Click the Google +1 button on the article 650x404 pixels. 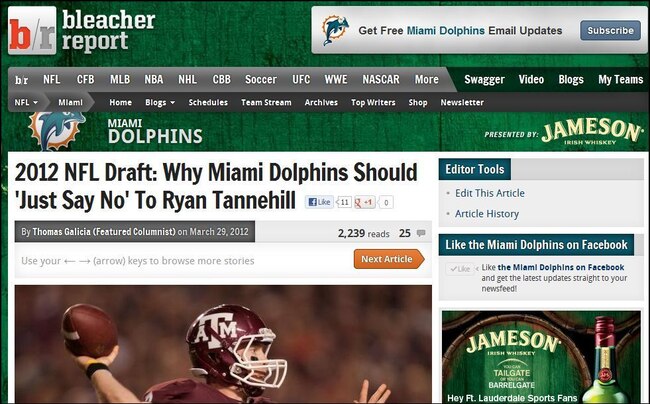tap(365, 202)
